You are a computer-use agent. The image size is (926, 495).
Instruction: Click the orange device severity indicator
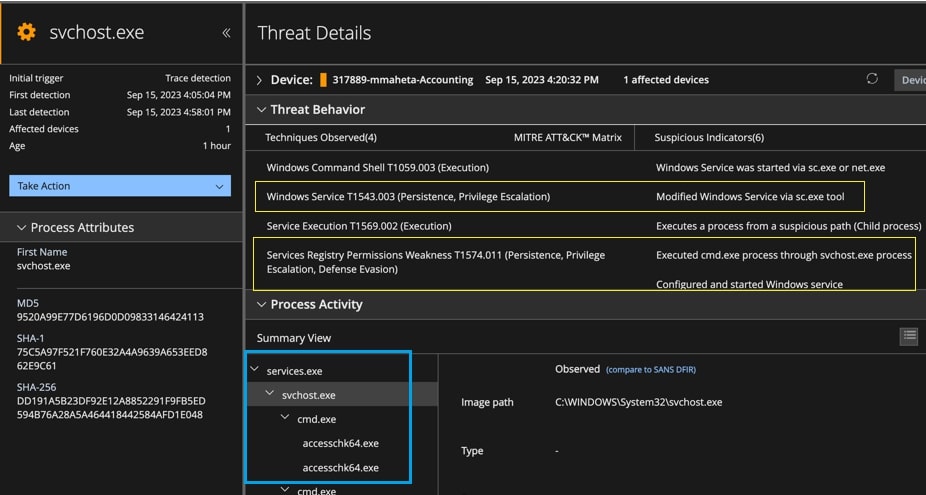click(x=323, y=80)
